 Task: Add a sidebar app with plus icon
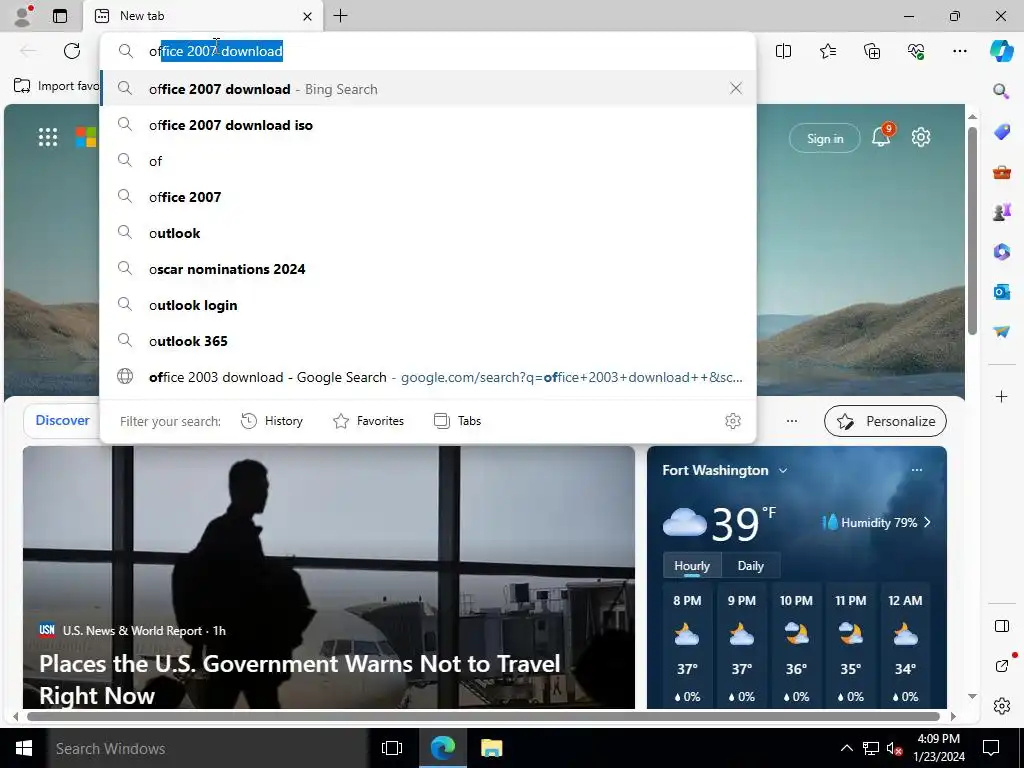pyautogui.click(x=1001, y=396)
